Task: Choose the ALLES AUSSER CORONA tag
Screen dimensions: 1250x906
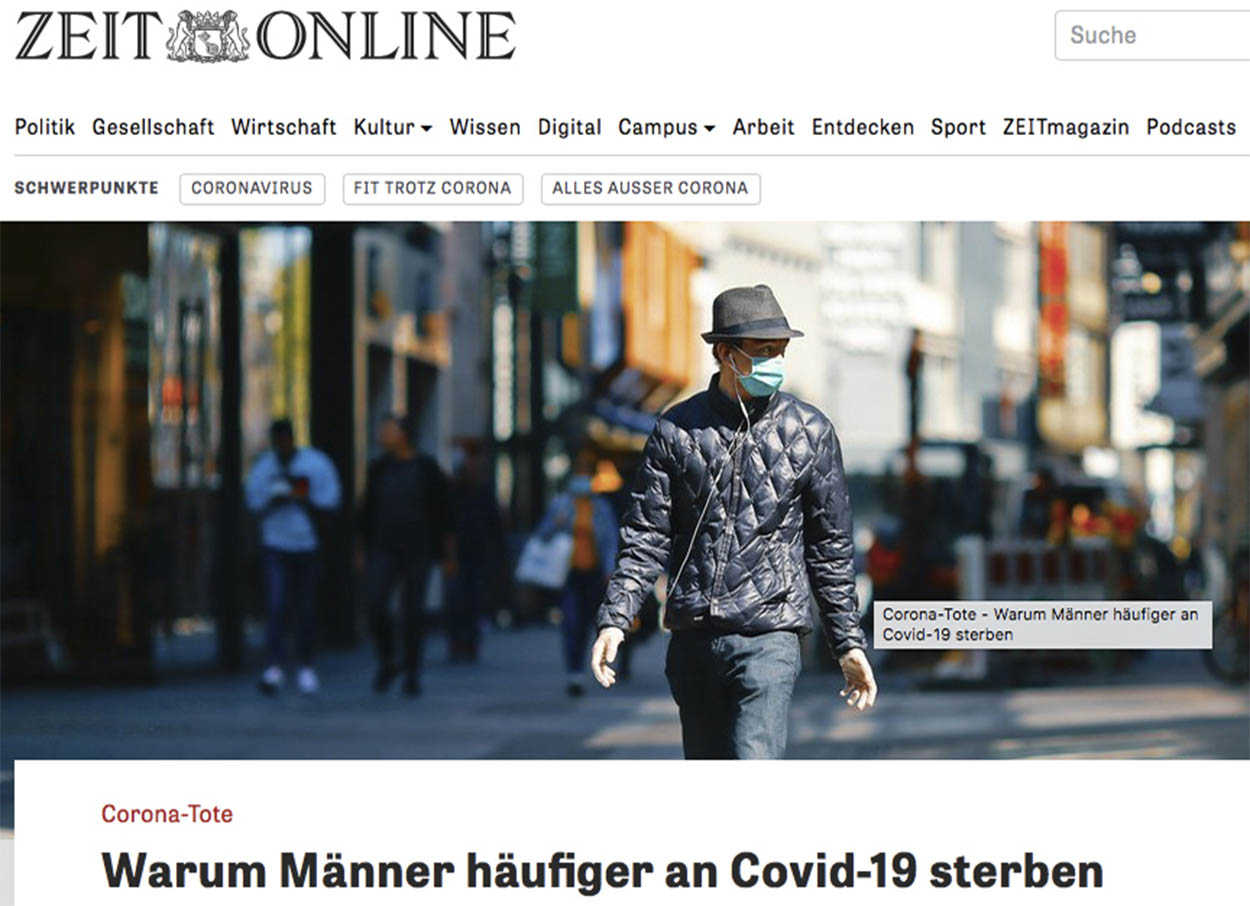Action: (650, 188)
